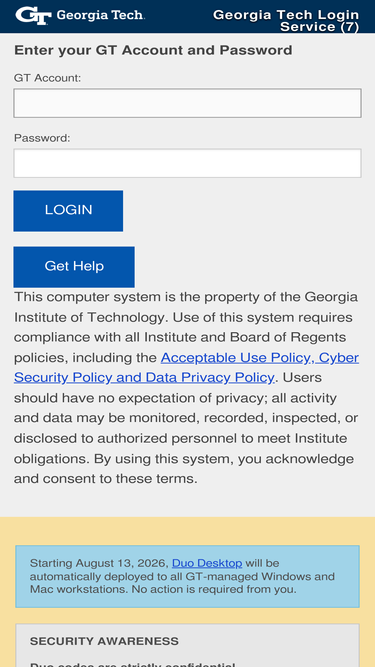Click the 'Duo codes are strictly confidential' text
Viewport: 375px width, 667px height.
[132, 664]
